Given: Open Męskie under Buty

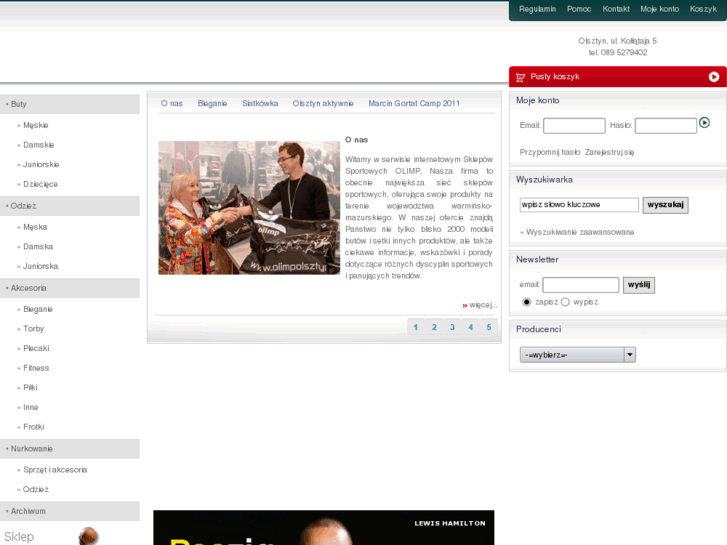Looking at the screenshot, I should (36, 125).
